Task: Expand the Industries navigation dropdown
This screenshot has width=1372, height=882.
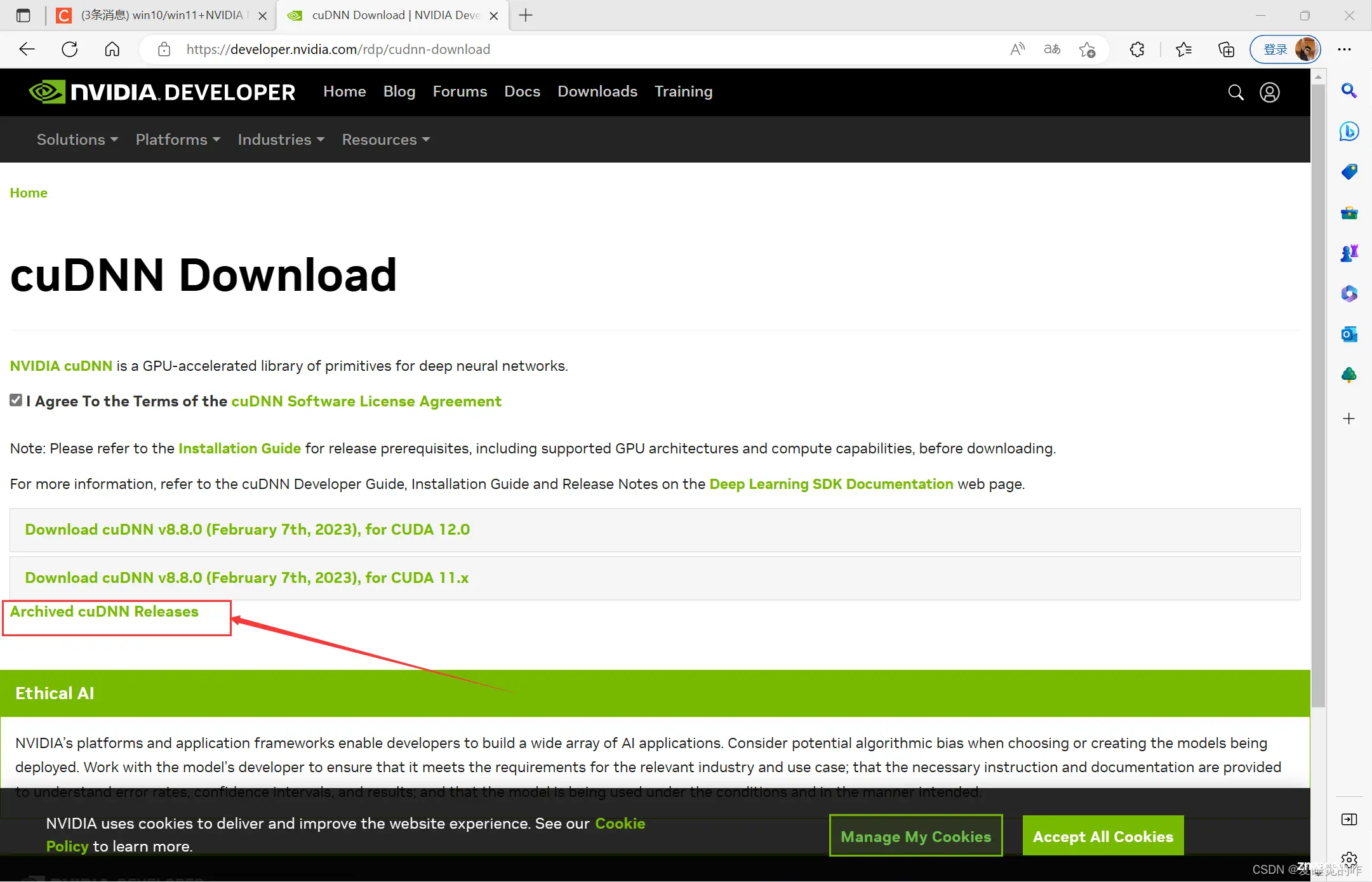Action: coord(280,139)
